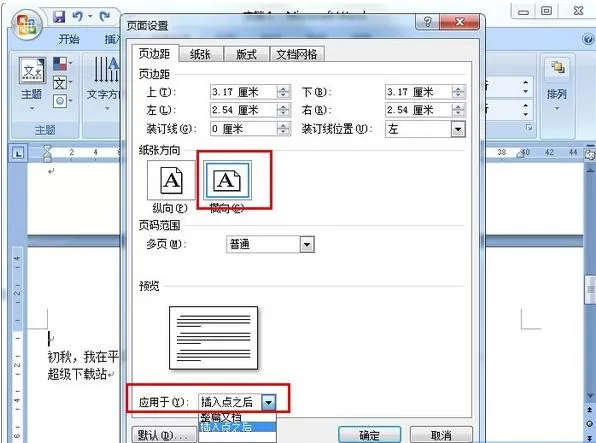Screen dimensions: 596x443
Task: Open theme effects icon
Action: click(x=60, y=101)
